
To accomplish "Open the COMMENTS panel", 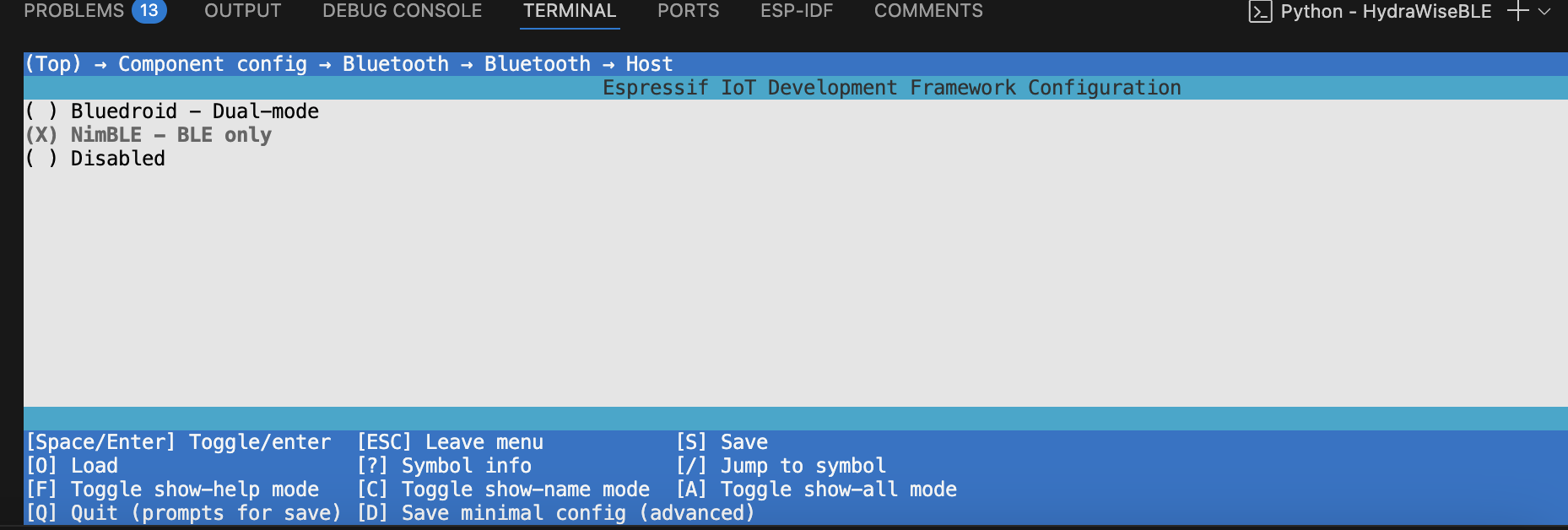I will pyautogui.click(x=927, y=11).
